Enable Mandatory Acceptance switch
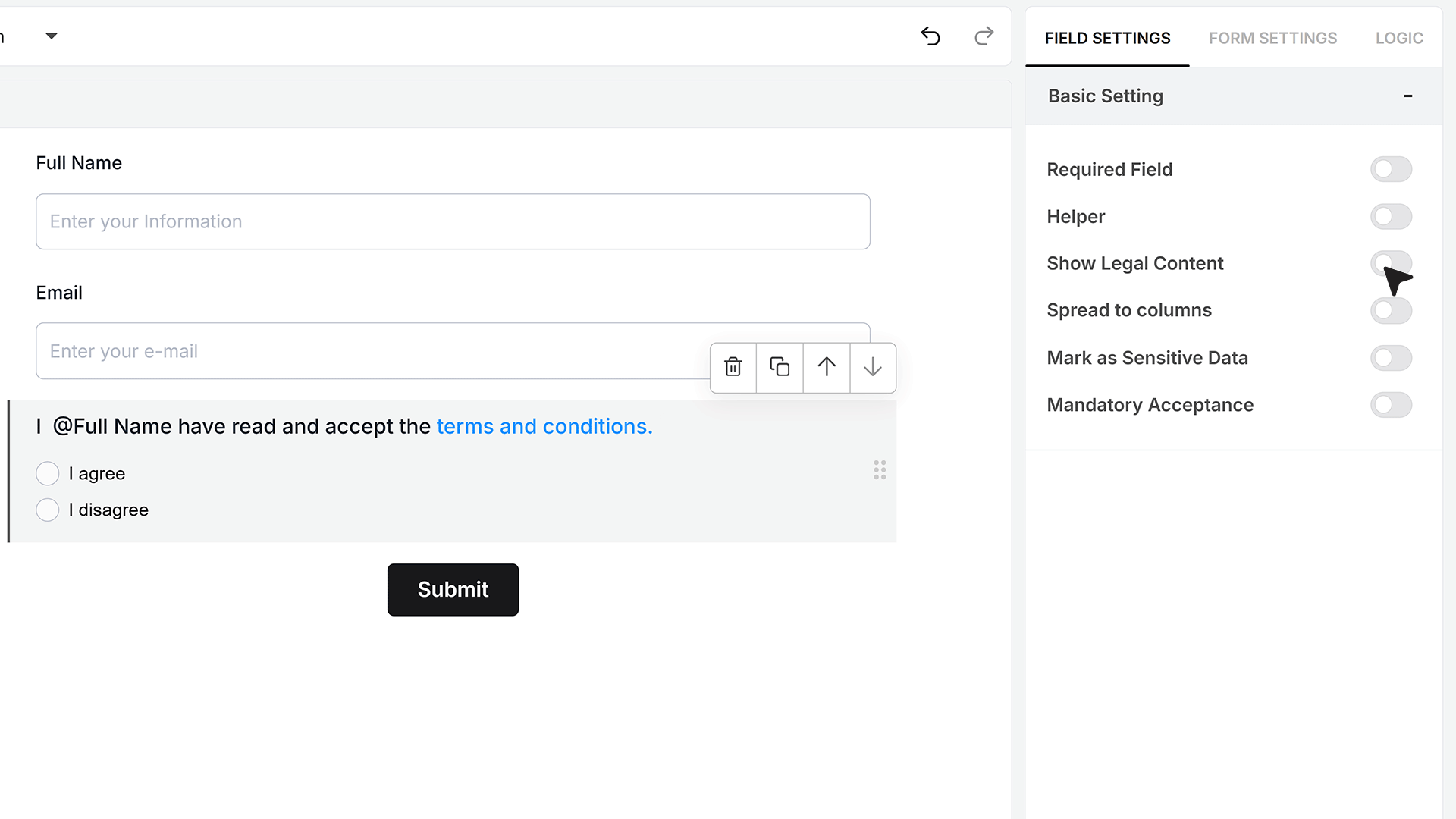Screen dimensions: 1456x819 [1391, 405]
